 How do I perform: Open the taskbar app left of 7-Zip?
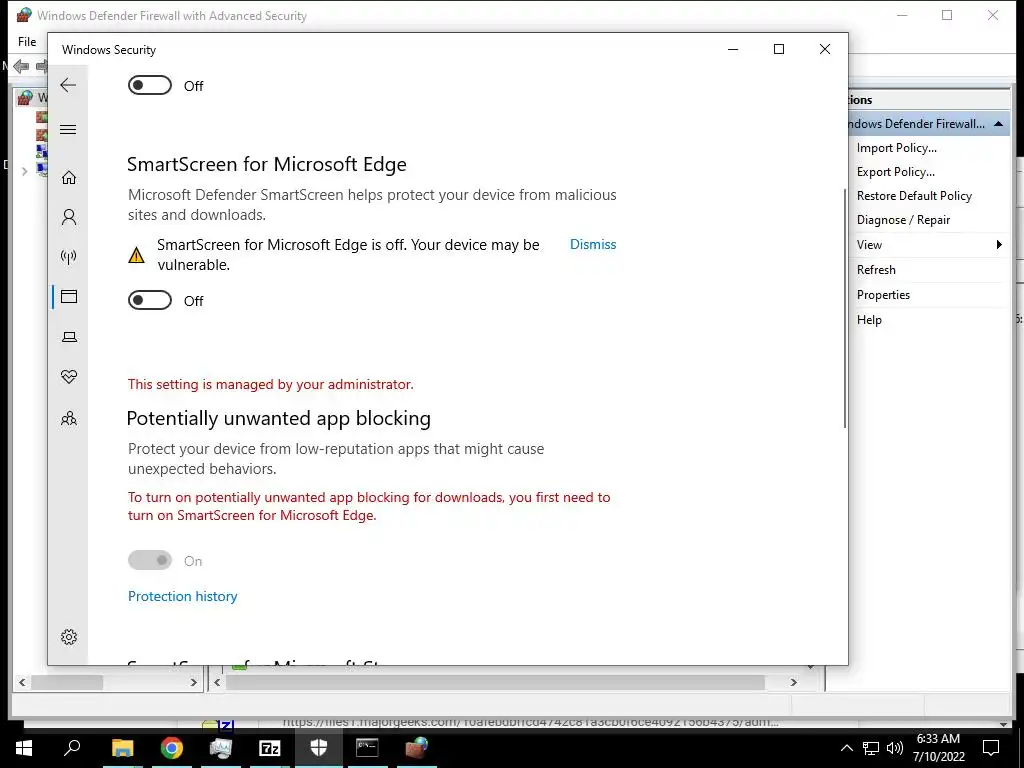pos(221,748)
